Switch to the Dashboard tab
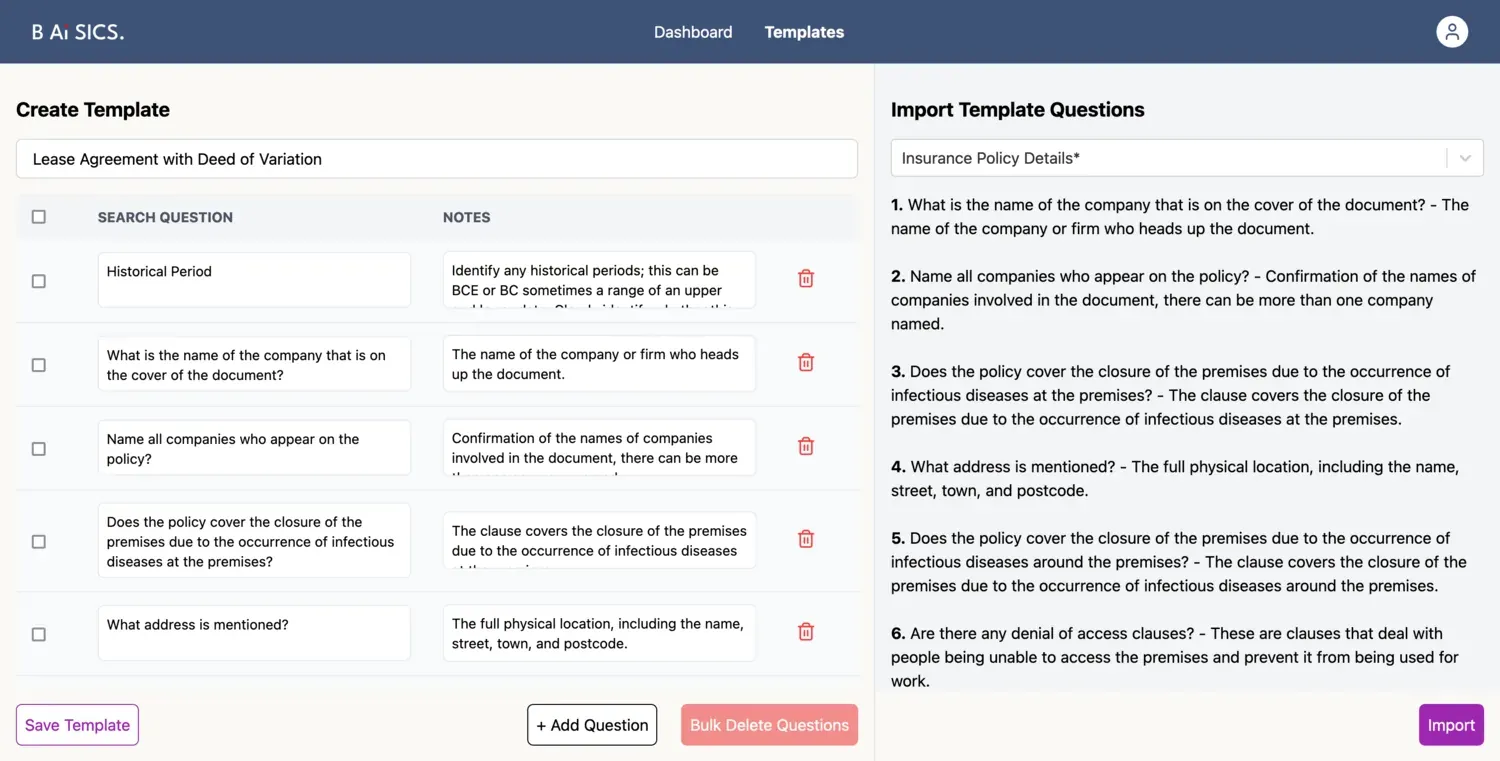Viewport: 1500px width, 761px height. coord(693,31)
